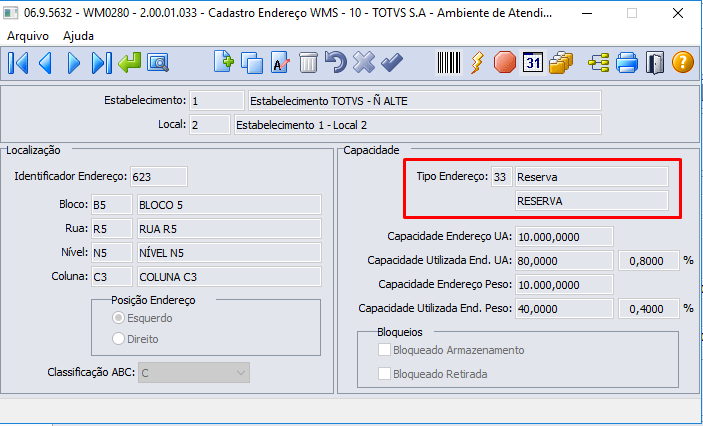
Task: Click the lightning bolt icon
Action: pyautogui.click(x=477, y=62)
